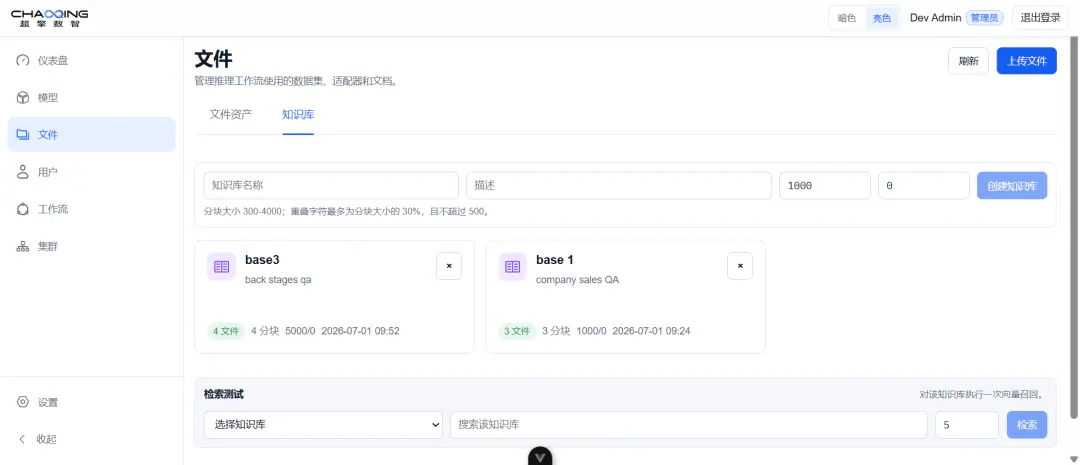Image resolution: width=1080 pixels, height=465 pixels.
Task: Click the base3 knowledge base book icon
Action: (222, 267)
